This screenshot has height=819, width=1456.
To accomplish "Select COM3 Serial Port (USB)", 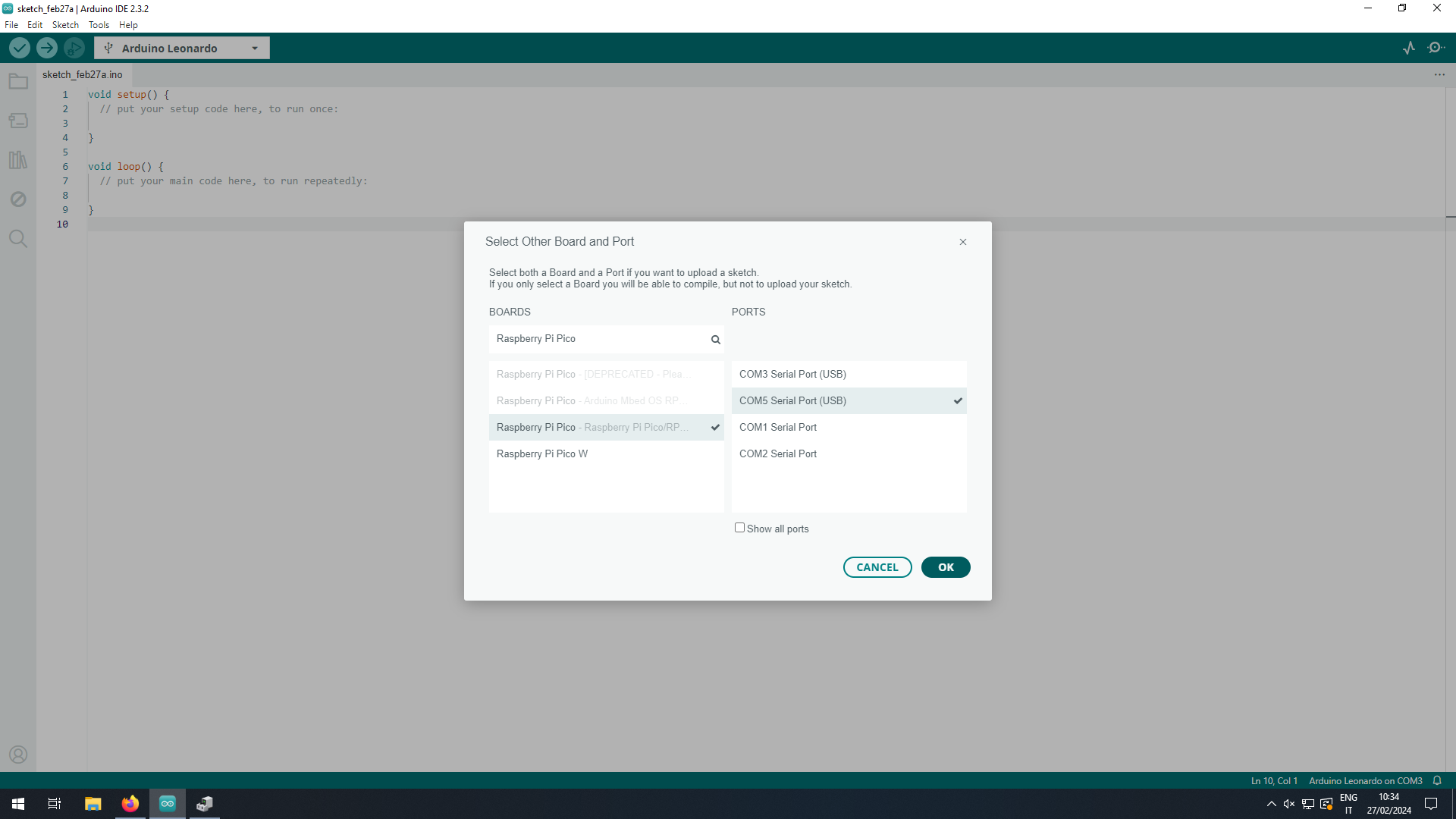I will tap(849, 374).
